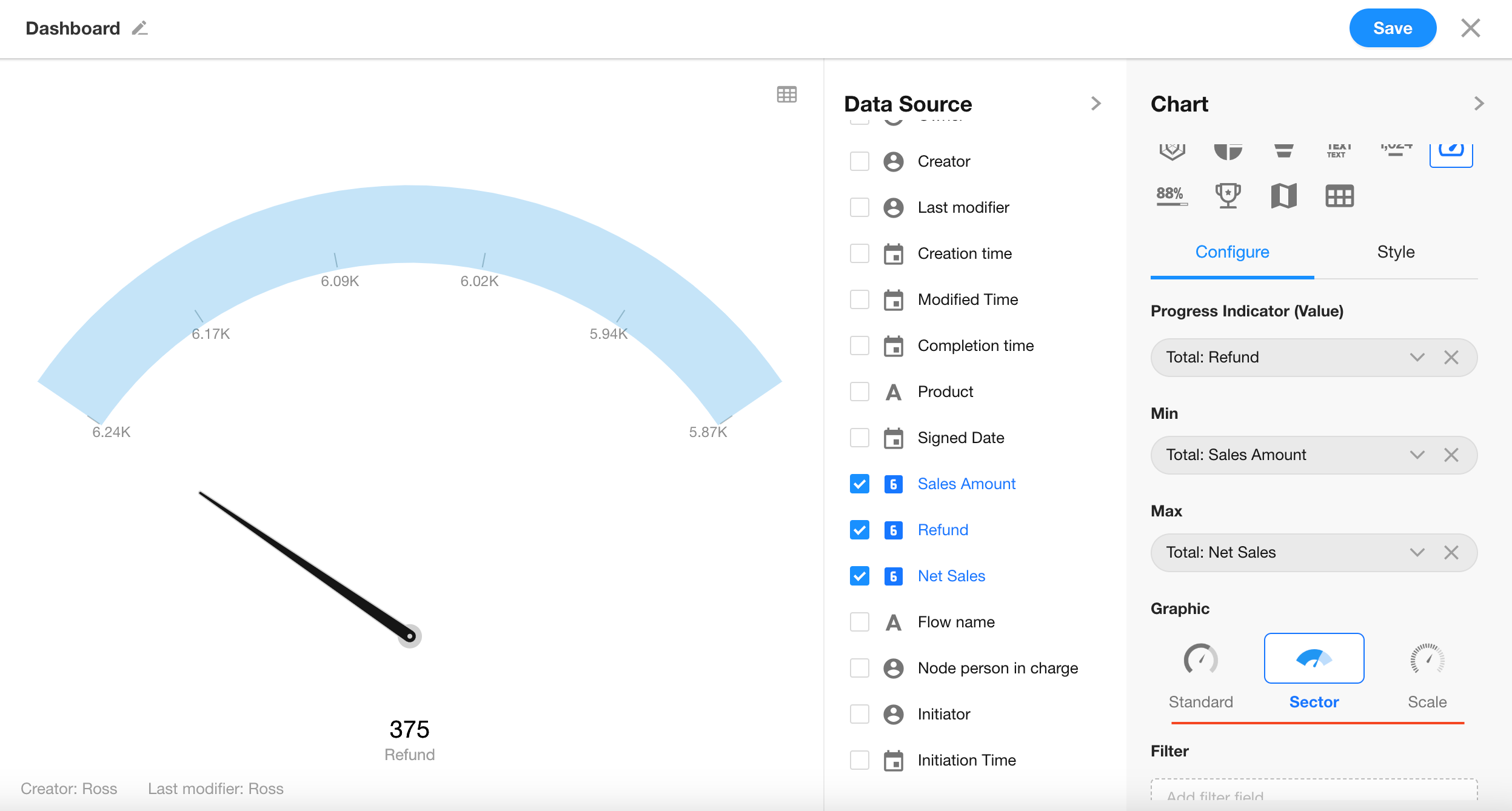Collapse the Data Source panel chevron
Viewport: 1512px width, 811px height.
click(1096, 104)
